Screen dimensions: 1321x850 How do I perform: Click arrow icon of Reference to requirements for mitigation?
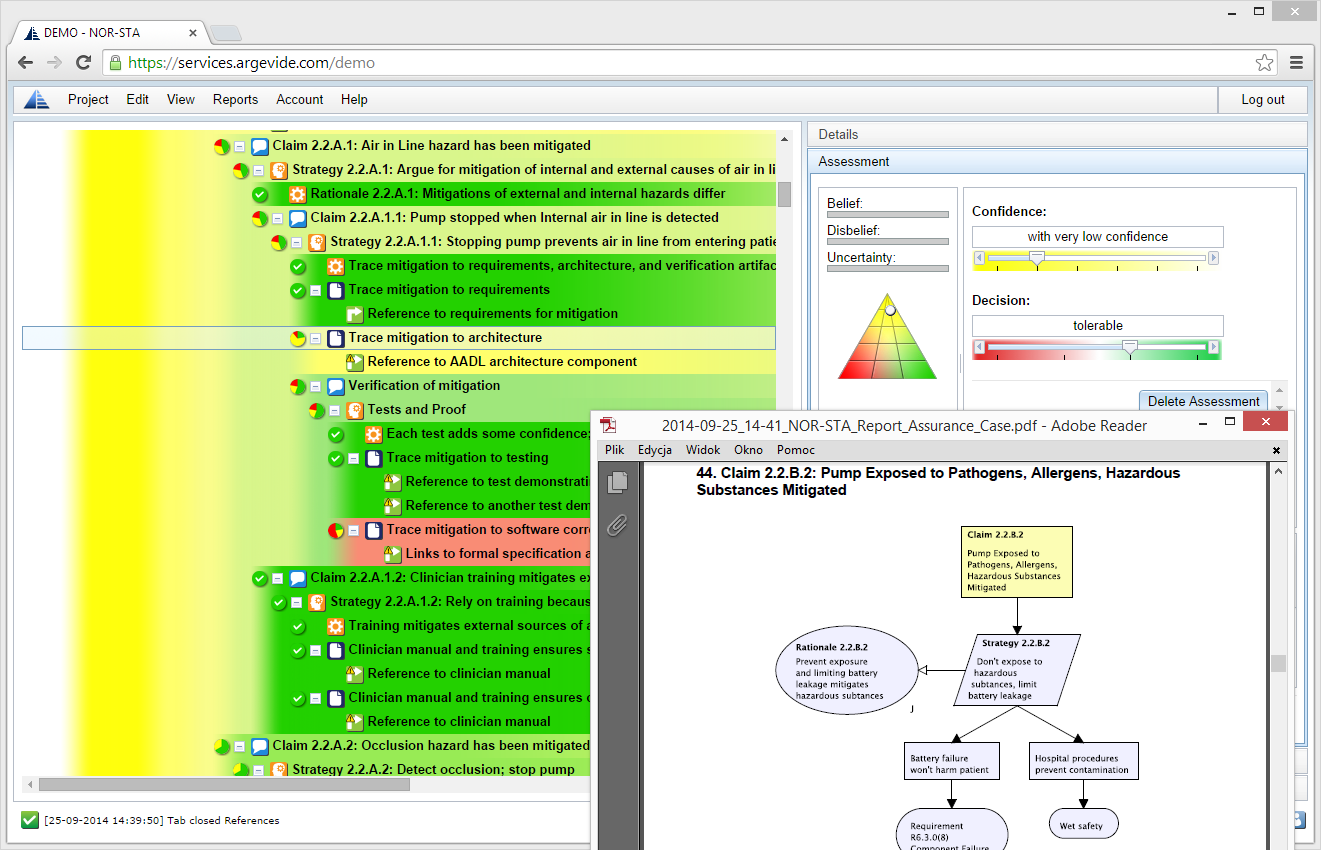[x=355, y=314]
